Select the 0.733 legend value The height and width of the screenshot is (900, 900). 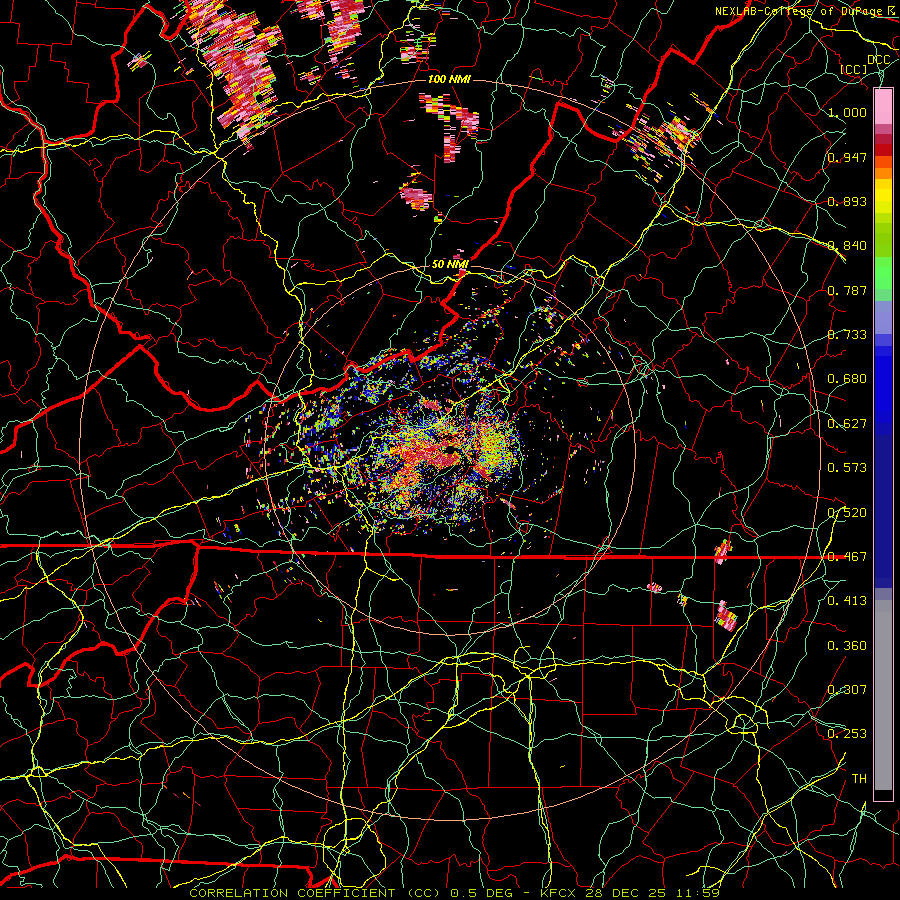click(847, 335)
